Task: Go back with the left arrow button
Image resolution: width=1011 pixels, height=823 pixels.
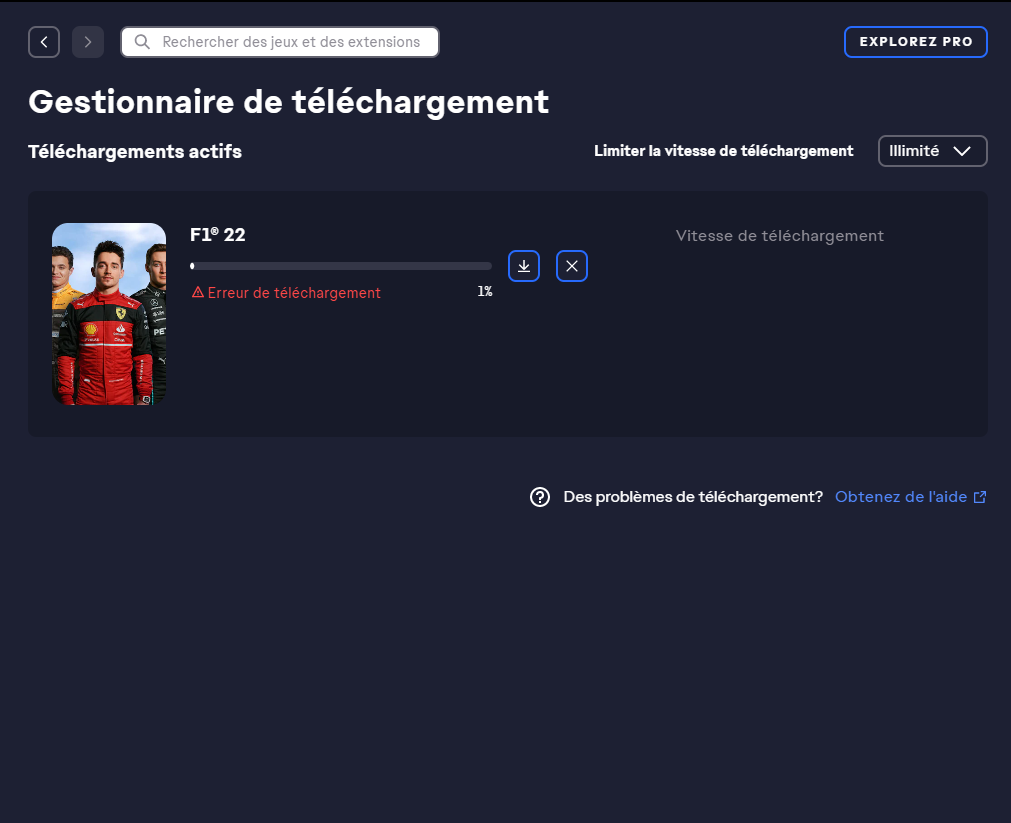Action: coord(44,42)
